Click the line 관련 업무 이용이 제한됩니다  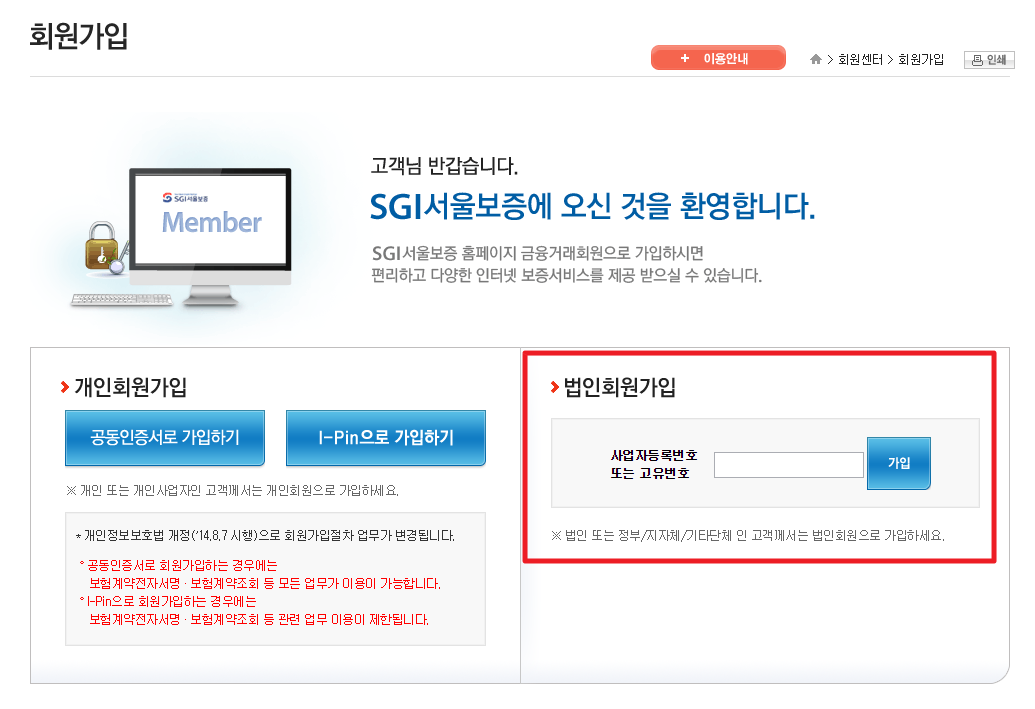pos(259,620)
